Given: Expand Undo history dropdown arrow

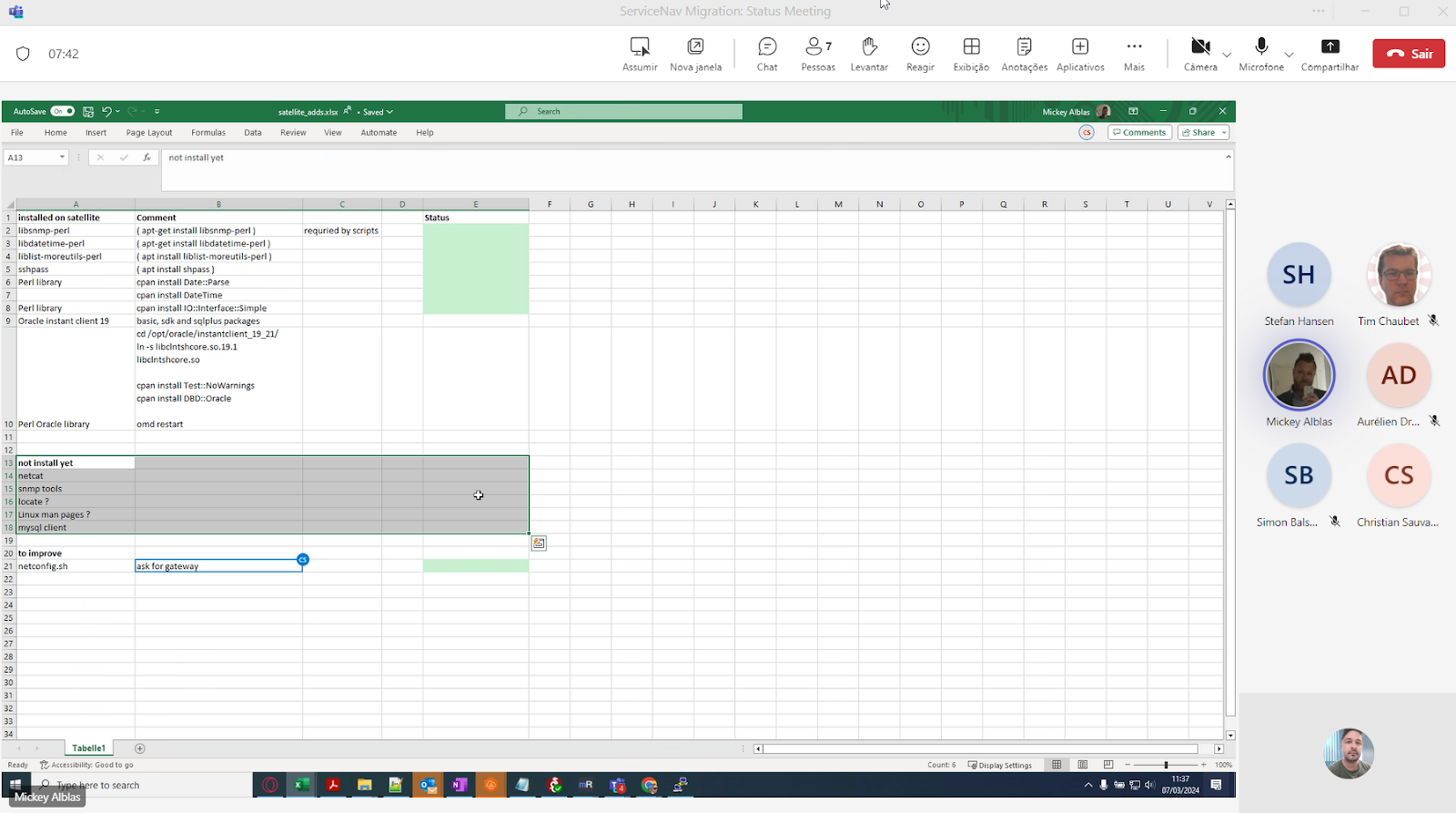Looking at the screenshot, I should tap(118, 111).
